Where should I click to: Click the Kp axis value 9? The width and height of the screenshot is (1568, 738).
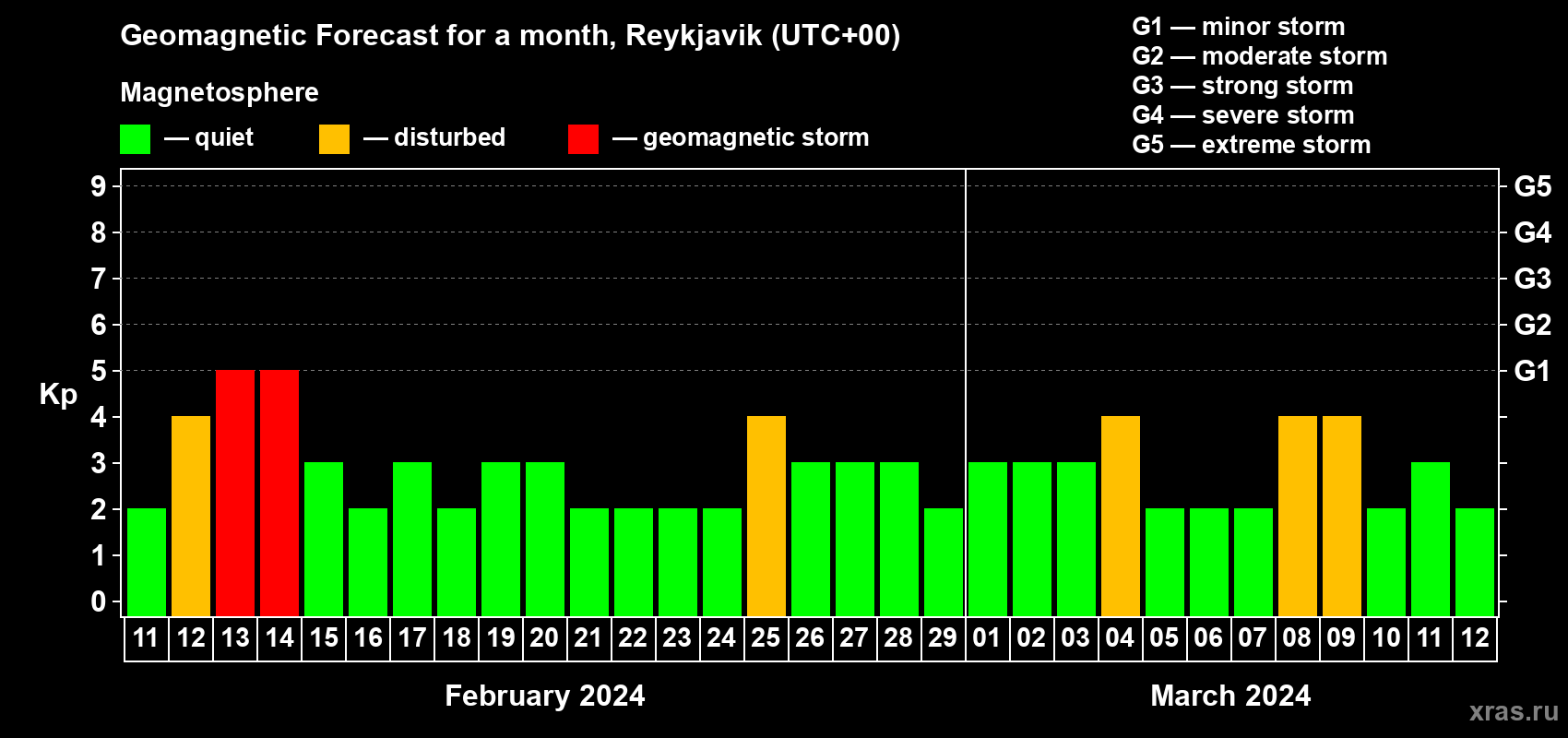(x=99, y=186)
